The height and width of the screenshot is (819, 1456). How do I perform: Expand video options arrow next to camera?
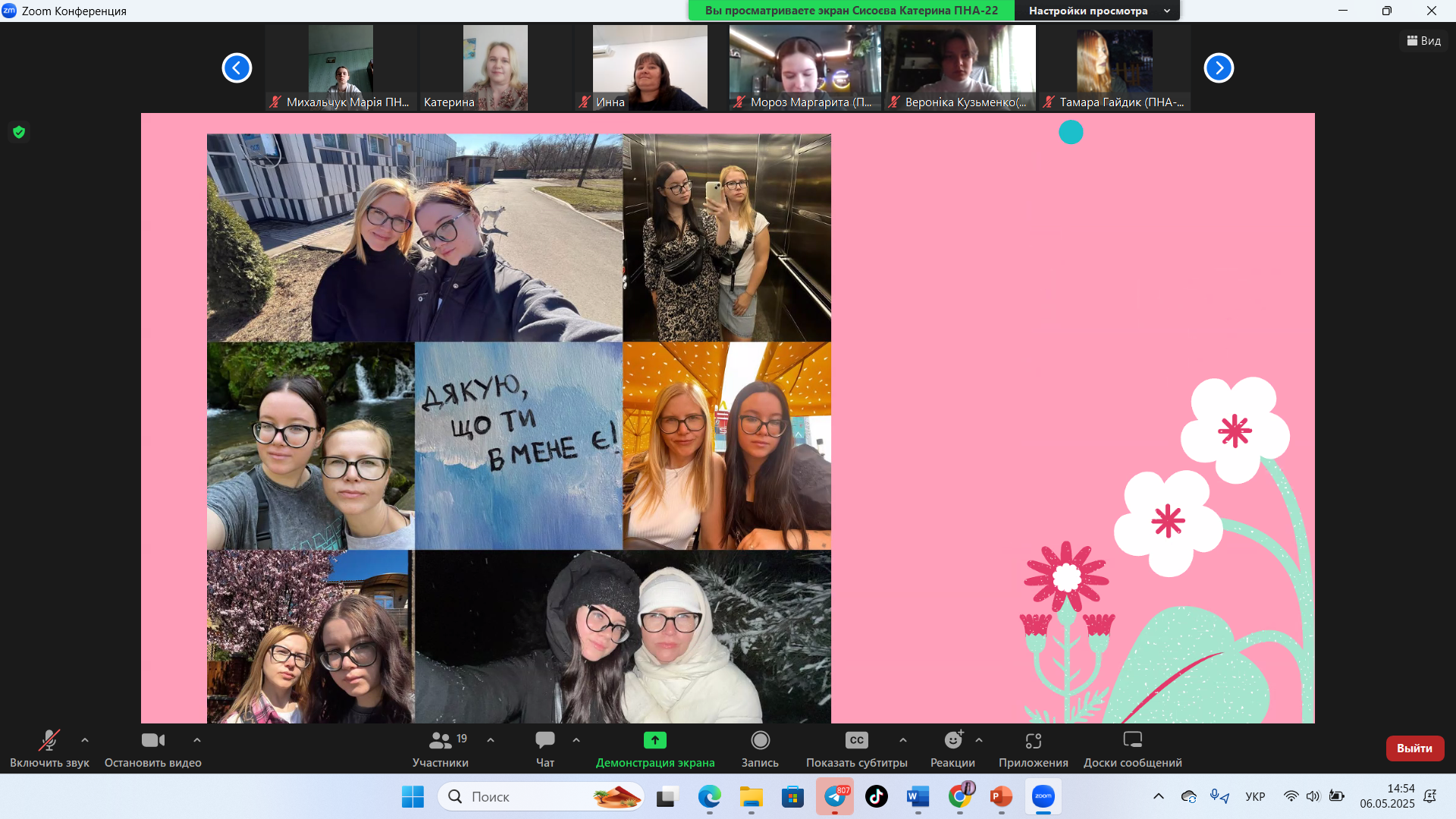click(197, 740)
